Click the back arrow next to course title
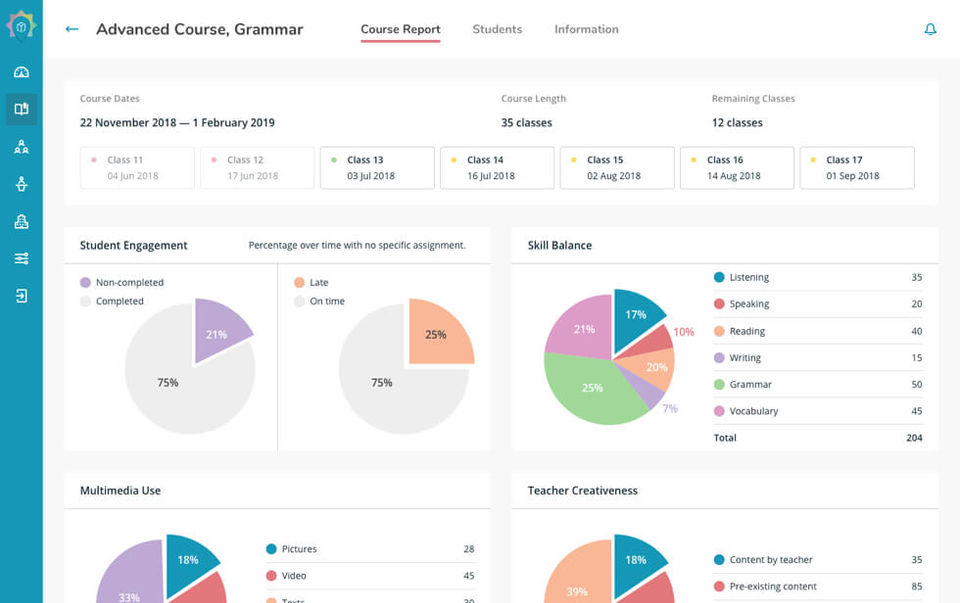960x603 pixels. pyautogui.click(x=72, y=29)
